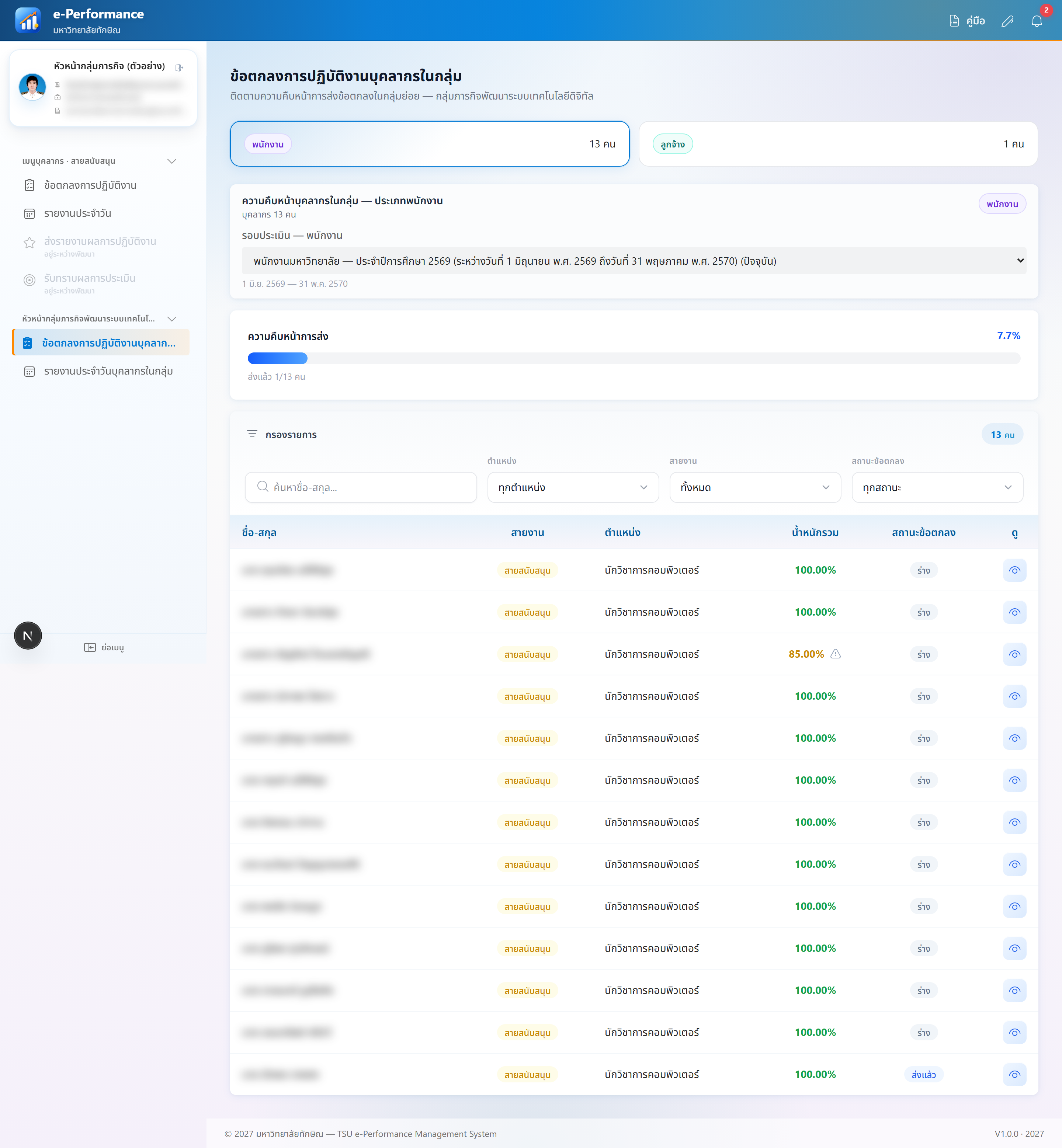Select รับทราบผลการประเมิน menu item
Viewport: 1062px width, 1148px height.
click(101, 283)
